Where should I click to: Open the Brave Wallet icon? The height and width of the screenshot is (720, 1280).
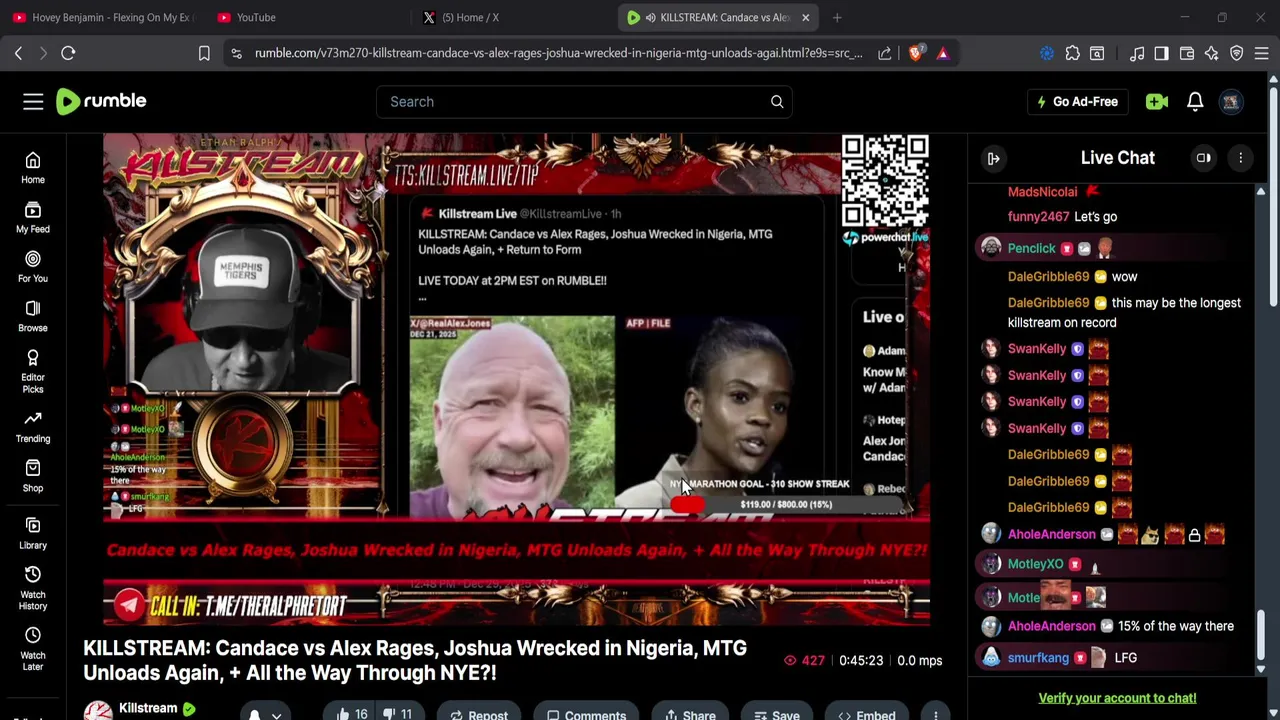pyautogui.click(x=1187, y=53)
